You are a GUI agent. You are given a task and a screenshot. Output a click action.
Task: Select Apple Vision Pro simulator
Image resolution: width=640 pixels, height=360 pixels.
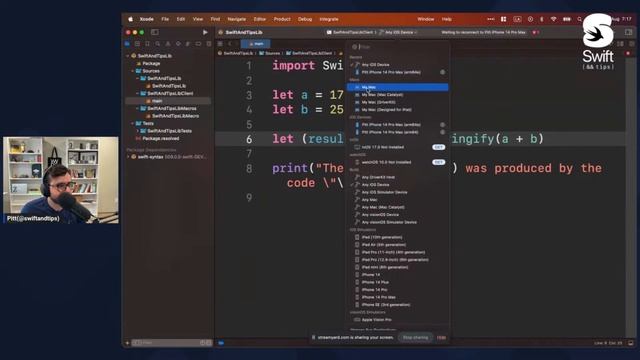click(398, 320)
